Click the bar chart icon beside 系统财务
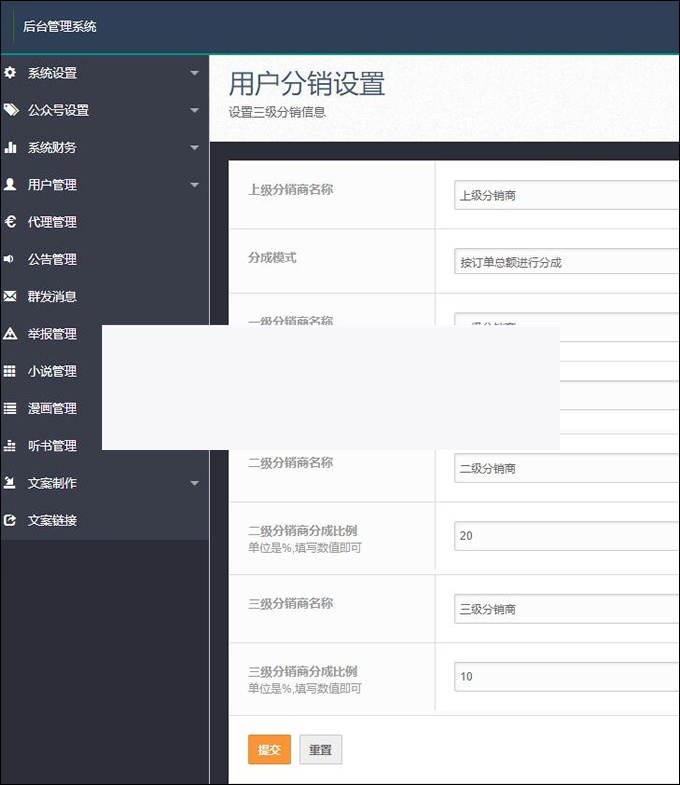This screenshot has width=680, height=785. tap(10, 147)
